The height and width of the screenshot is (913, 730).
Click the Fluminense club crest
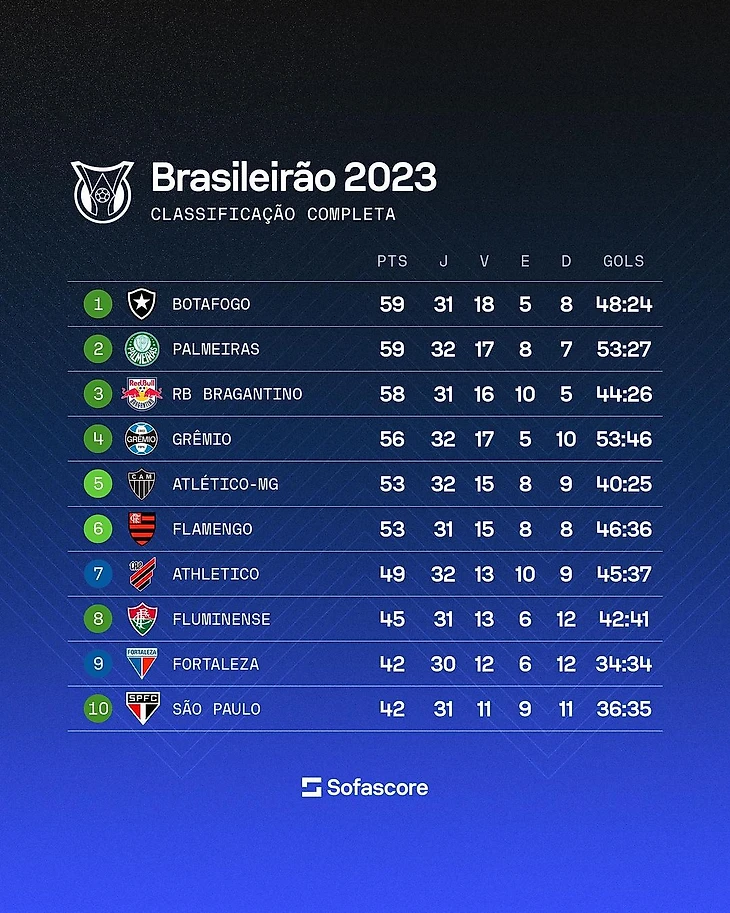point(141,619)
